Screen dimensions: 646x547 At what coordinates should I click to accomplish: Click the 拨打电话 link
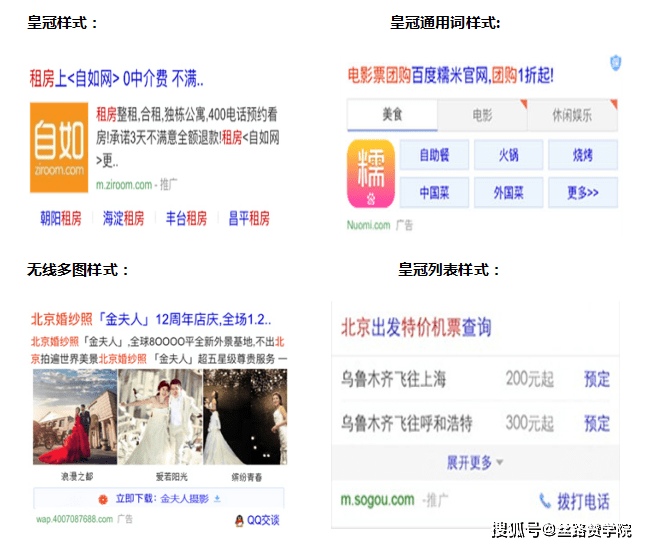click(583, 502)
